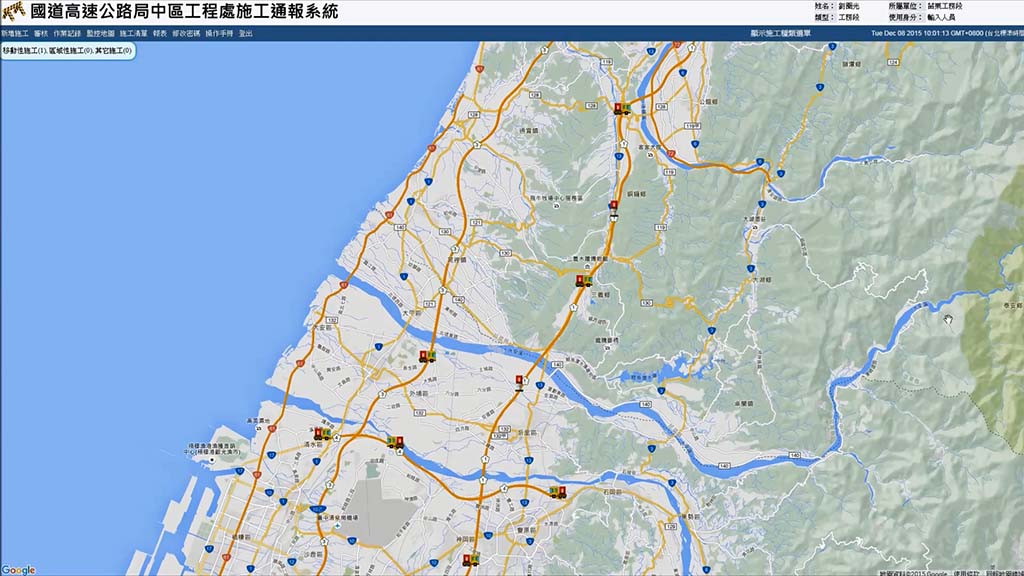The width and height of the screenshot is (1024, 576).
Task: Click the truck marker near 三義鄉
Action: [x=582, y=282]
